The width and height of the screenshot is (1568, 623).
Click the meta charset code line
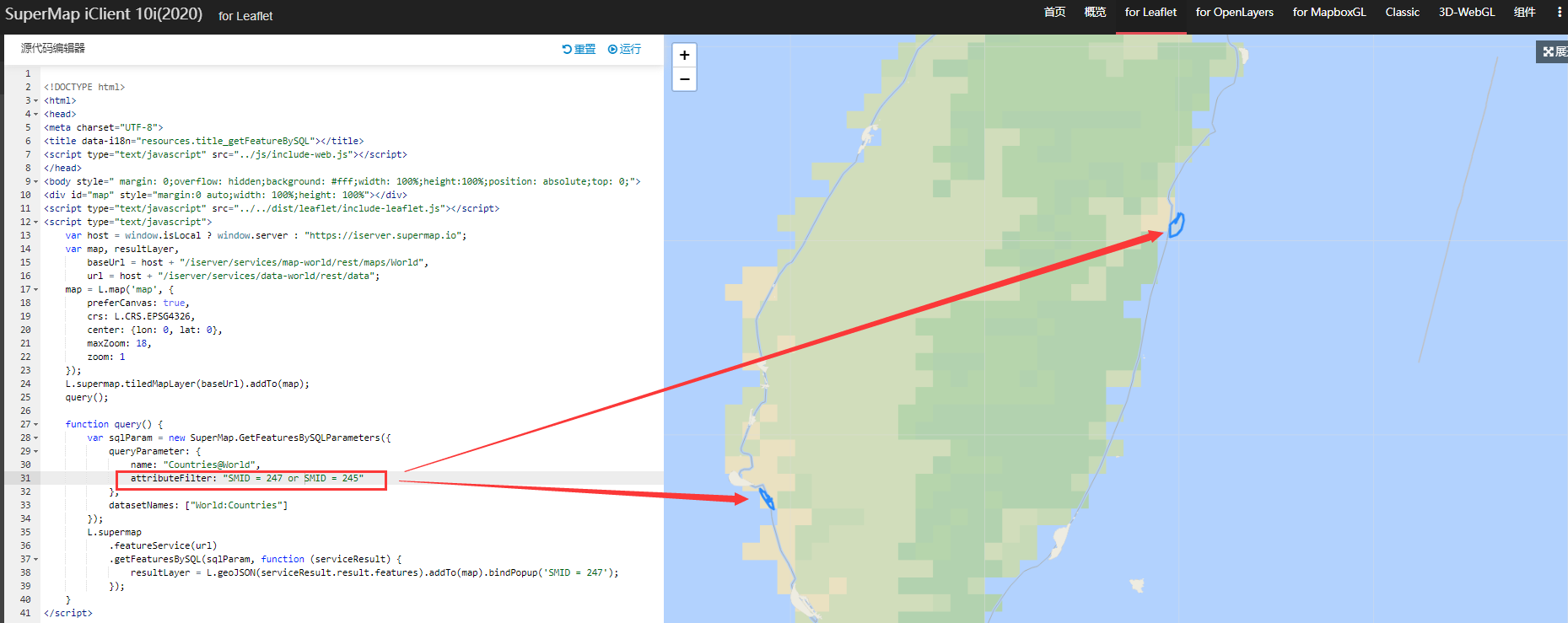103,127
